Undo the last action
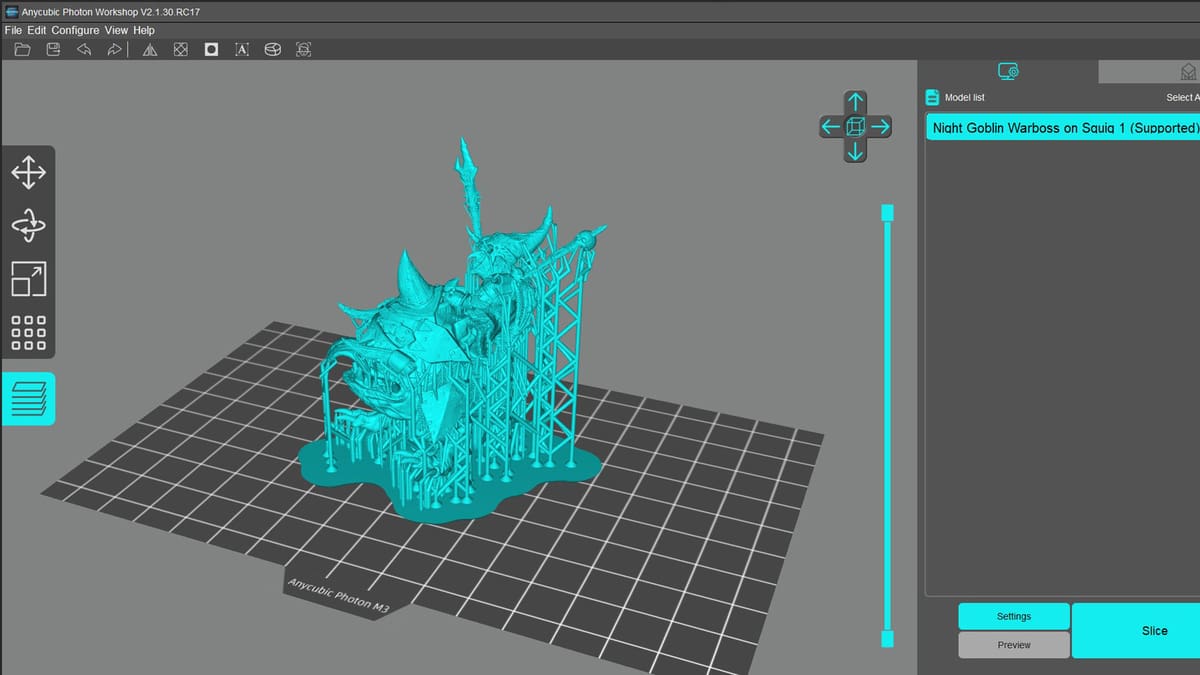The image size is (1200, 675). click(84, 49)
